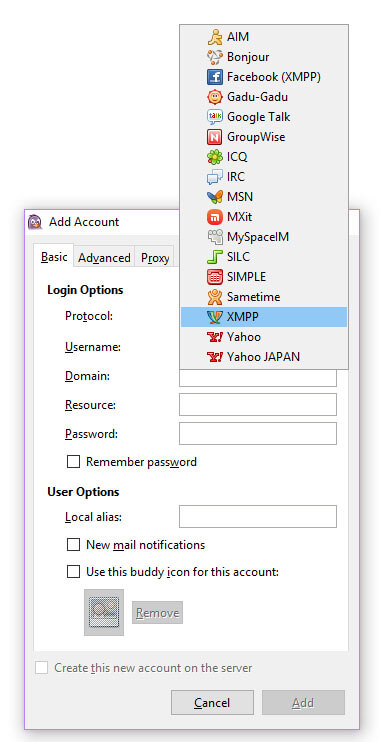Choose Gadu-Gadu protocol entry
The width and height of the screenshot is (380, 742).
pos(264,97)
